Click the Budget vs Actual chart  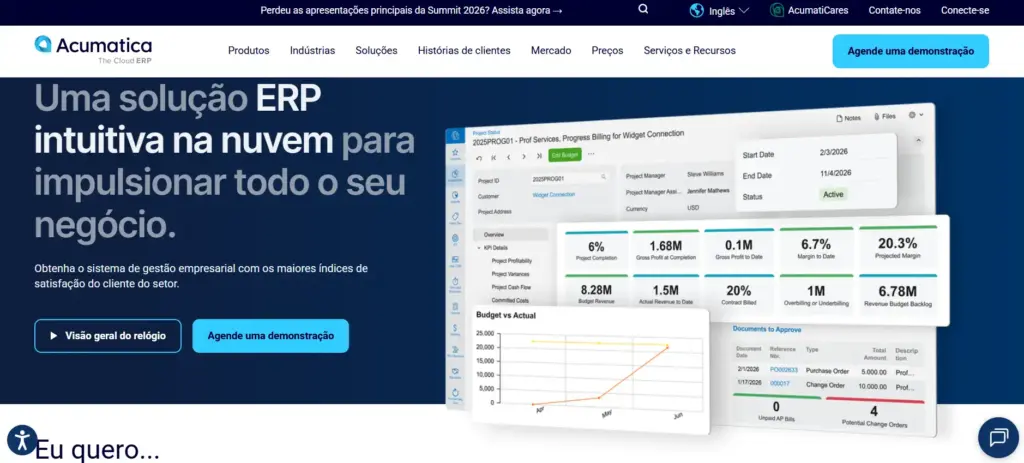pos(590,369)
